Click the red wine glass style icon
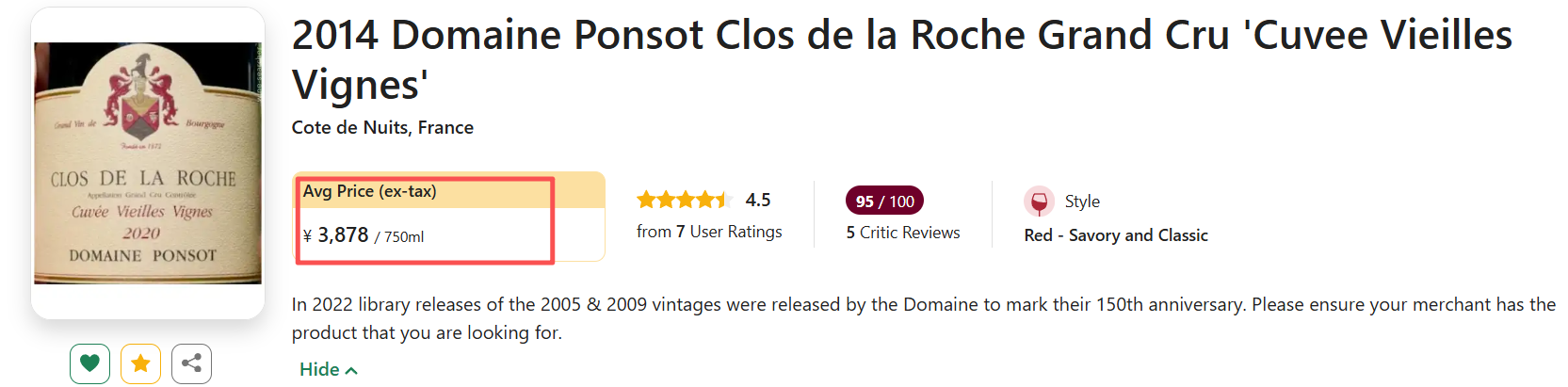Viewport: 1568px width, 387px height. coord(1039,202)
